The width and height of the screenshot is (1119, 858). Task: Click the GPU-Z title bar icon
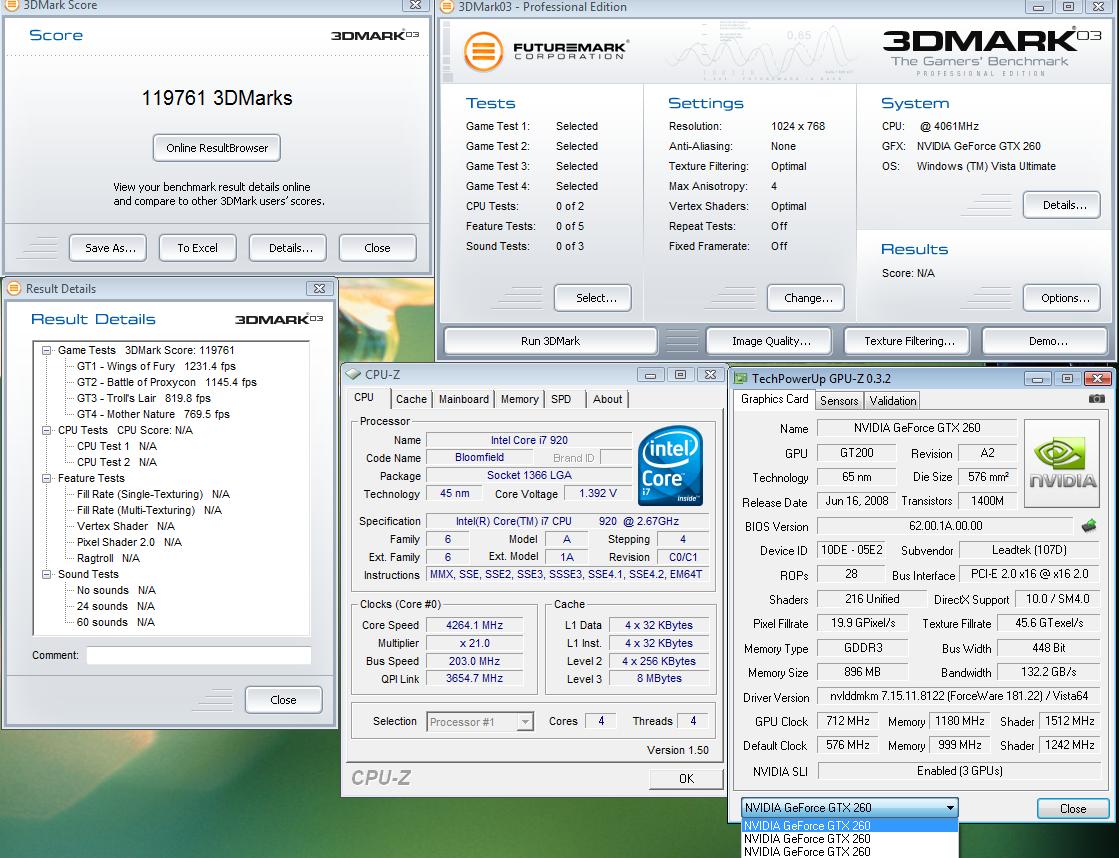[741, 378]
